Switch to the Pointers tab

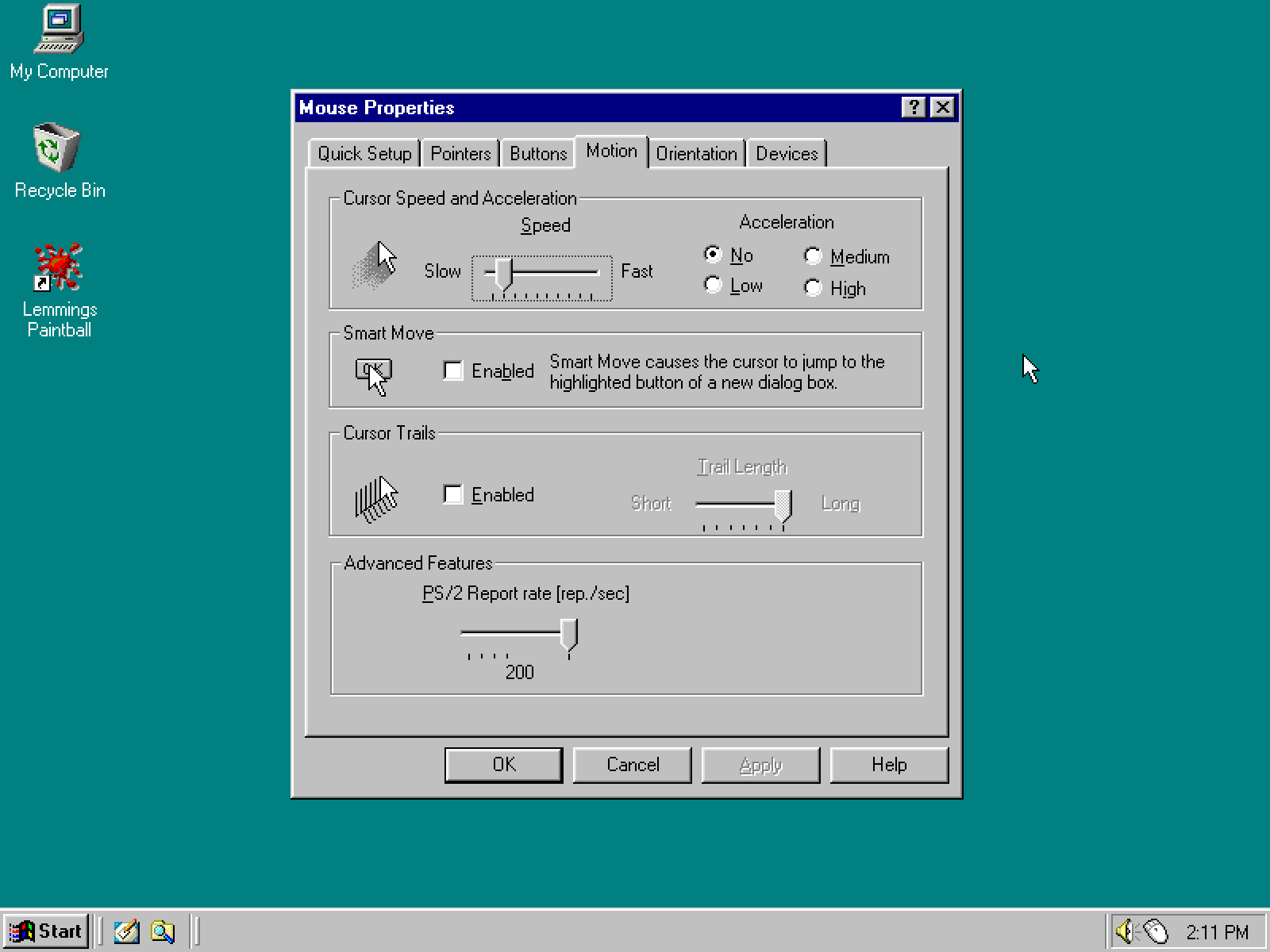click(460, 153)
